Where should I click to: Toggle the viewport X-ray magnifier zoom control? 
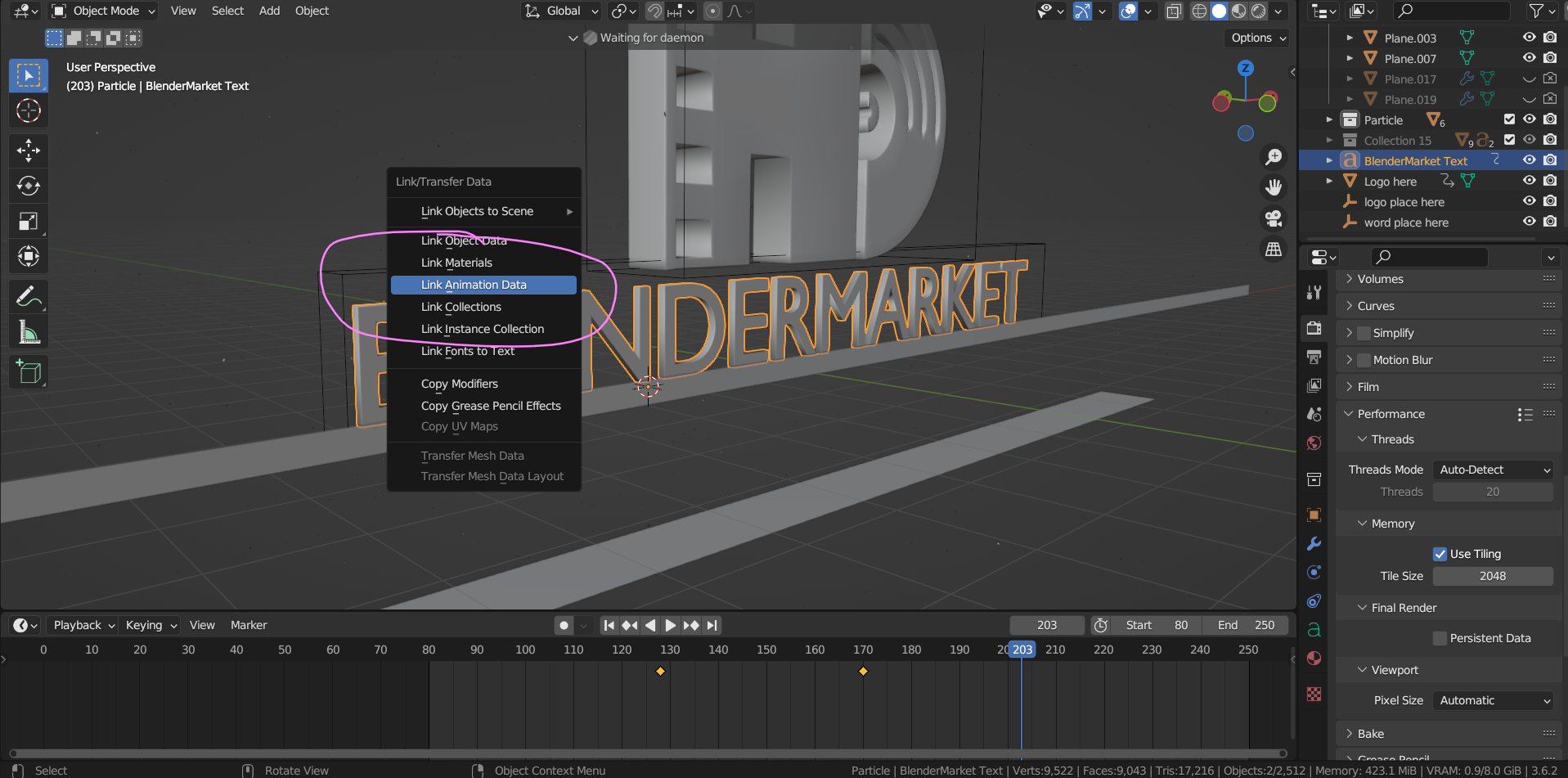point(1274,156)
